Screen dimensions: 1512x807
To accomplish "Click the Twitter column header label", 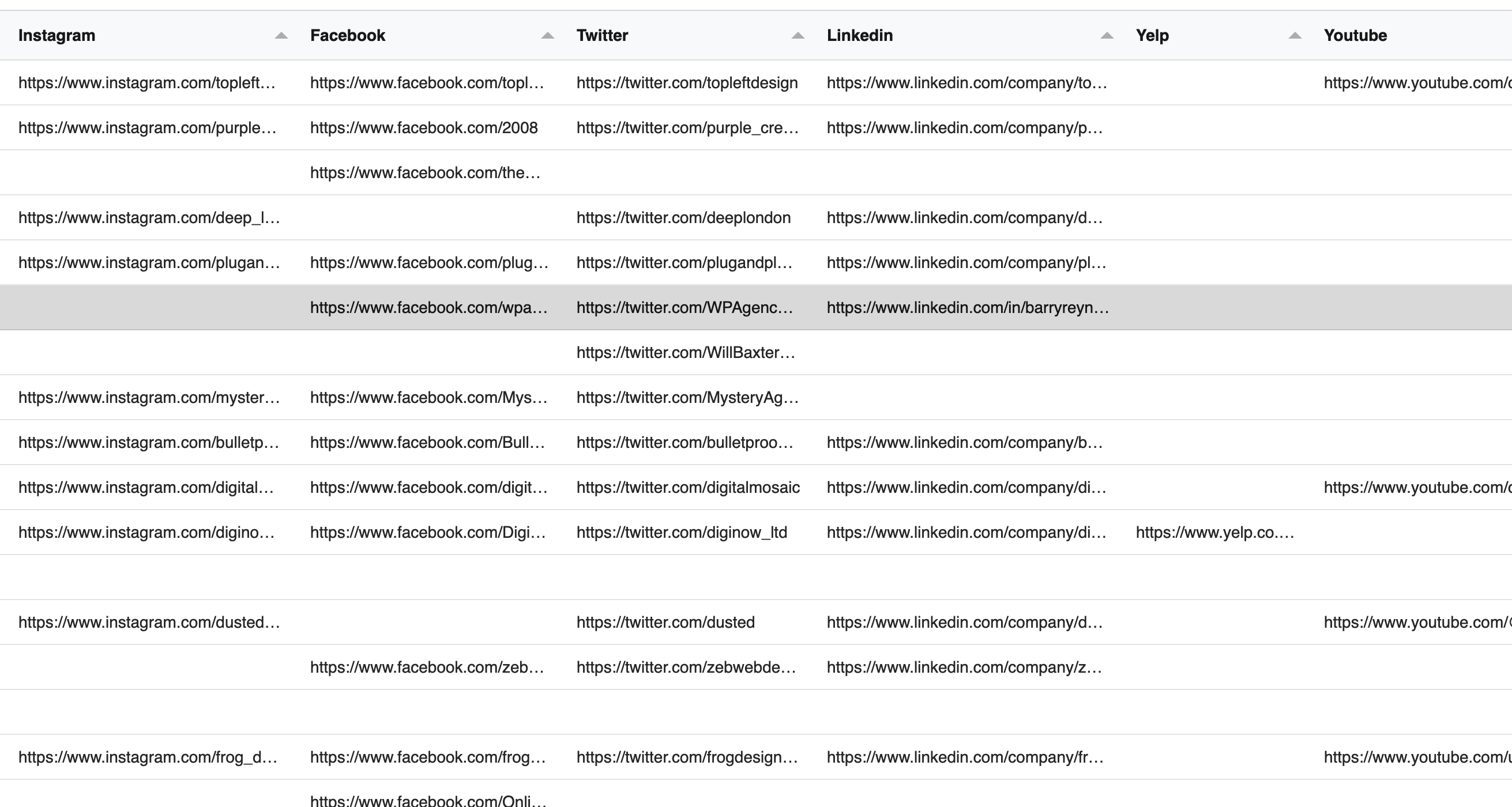I will [x=602, y=35].
